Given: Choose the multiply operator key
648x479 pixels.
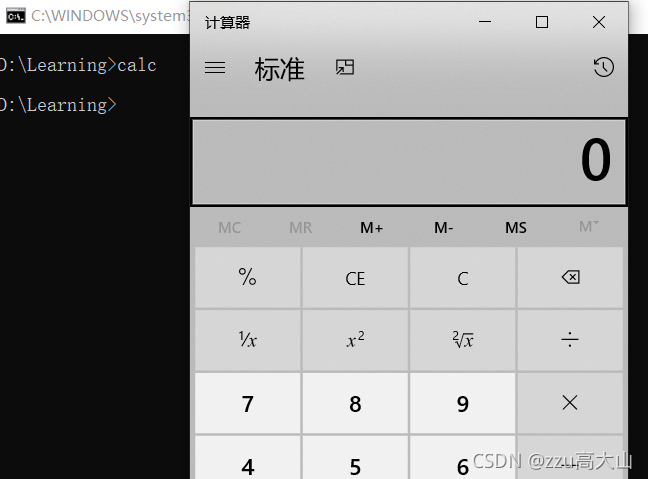Looking at the screenshot, I should (x=570, y=403).
